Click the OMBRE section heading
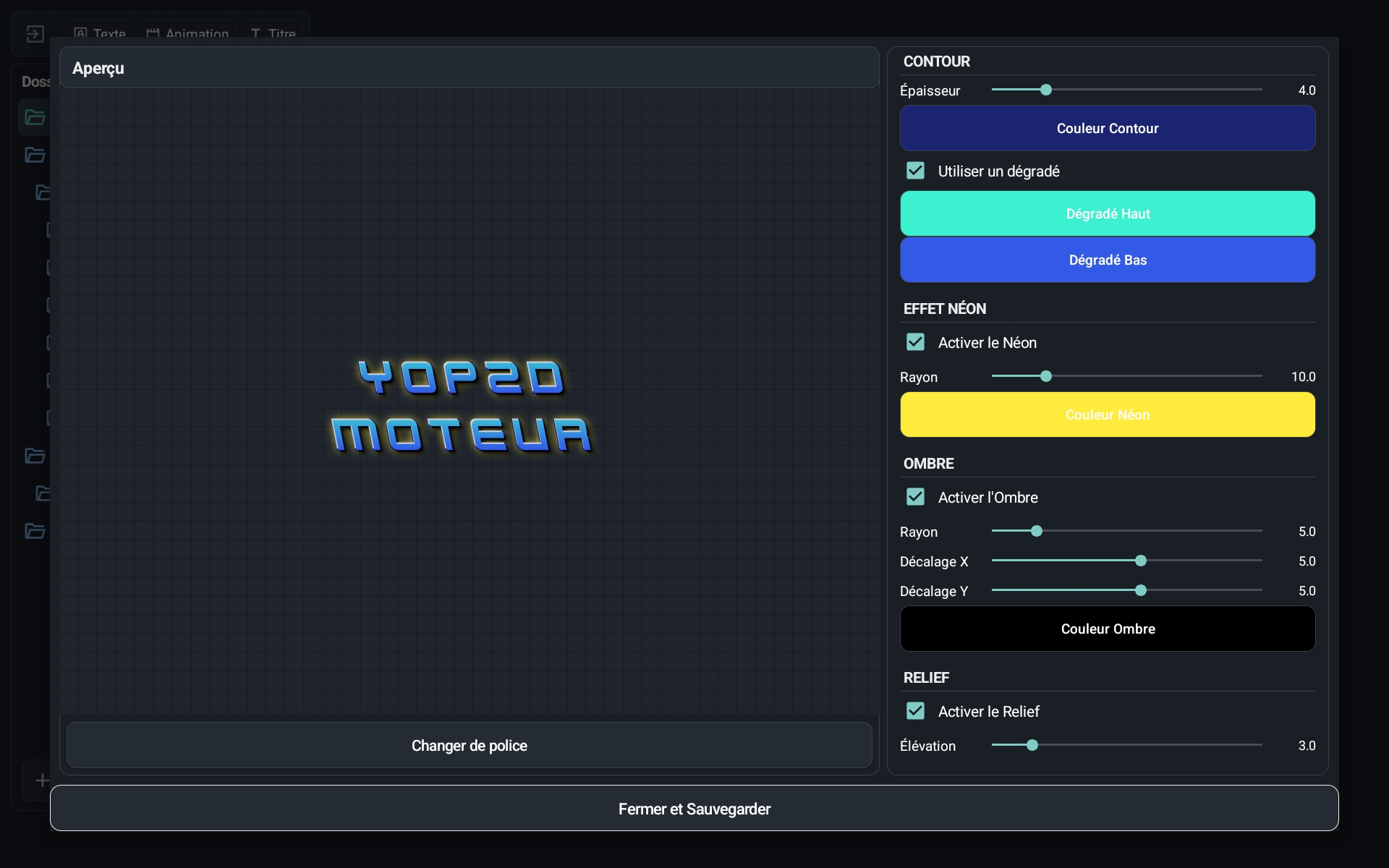The image size is (1389, 868). (928, 464)
